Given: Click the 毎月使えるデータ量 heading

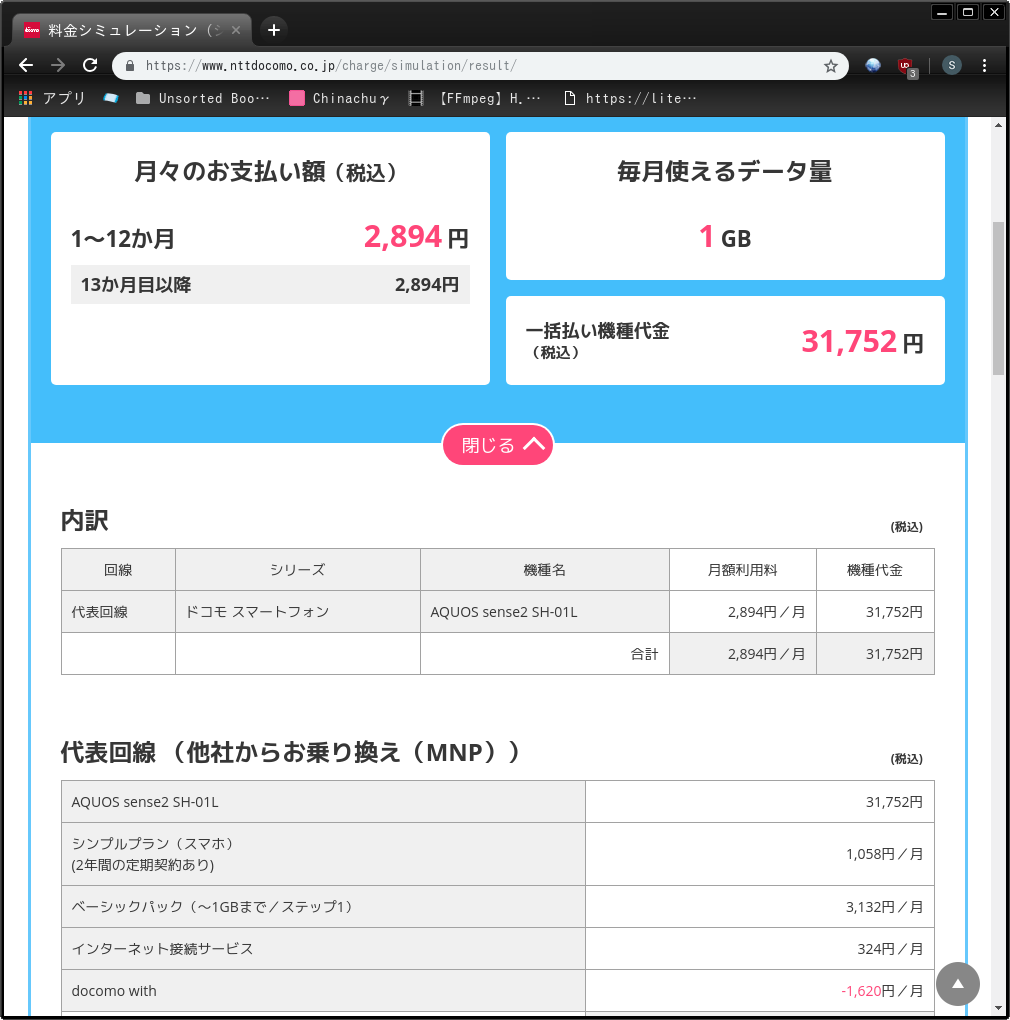Looking at the screenshot, I should point(724,172).
